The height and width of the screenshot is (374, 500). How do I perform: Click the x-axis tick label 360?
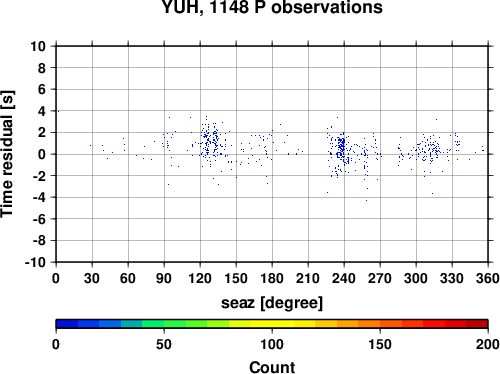click(x=488, y=278)
